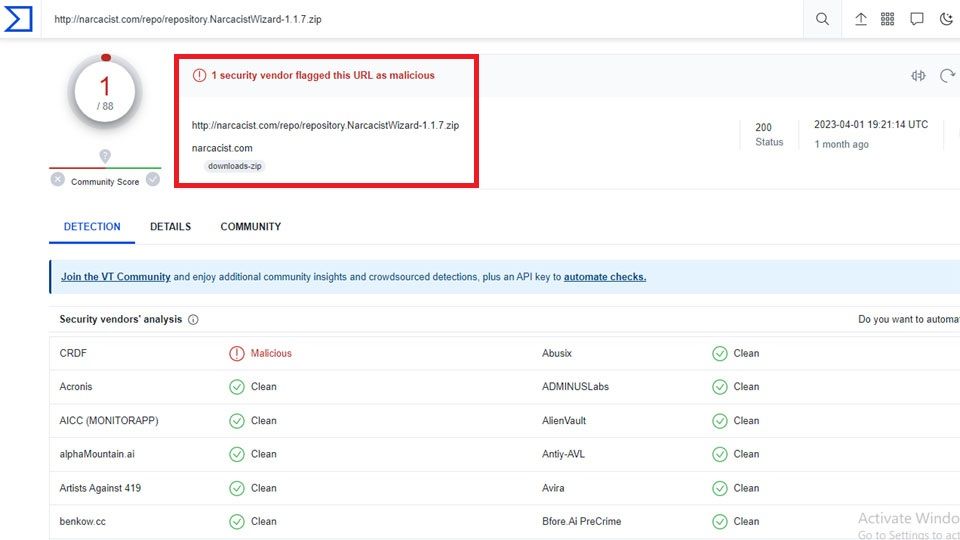
Task: Click the 2023-04-01 19:21:14 UTC timestamp
Action: [871, 124]
